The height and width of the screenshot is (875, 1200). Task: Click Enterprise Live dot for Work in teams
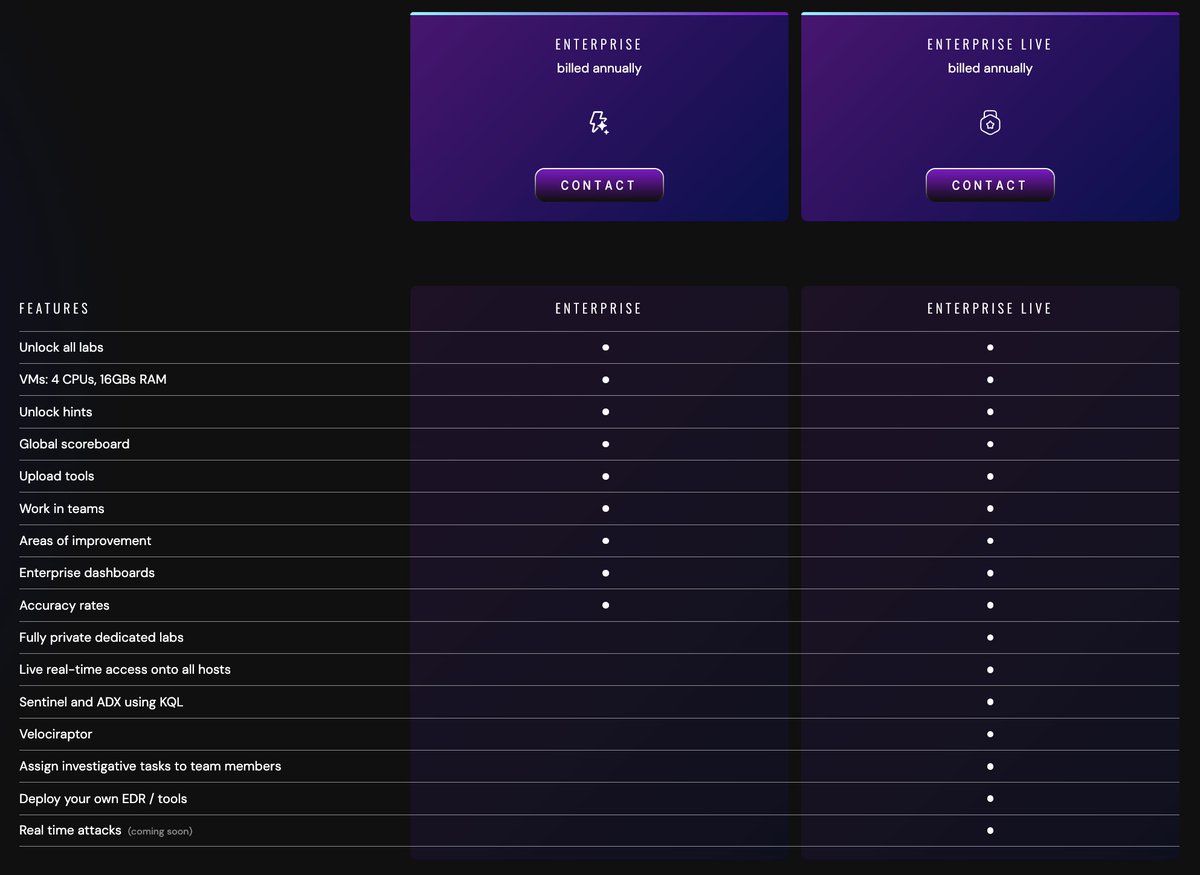990,509
